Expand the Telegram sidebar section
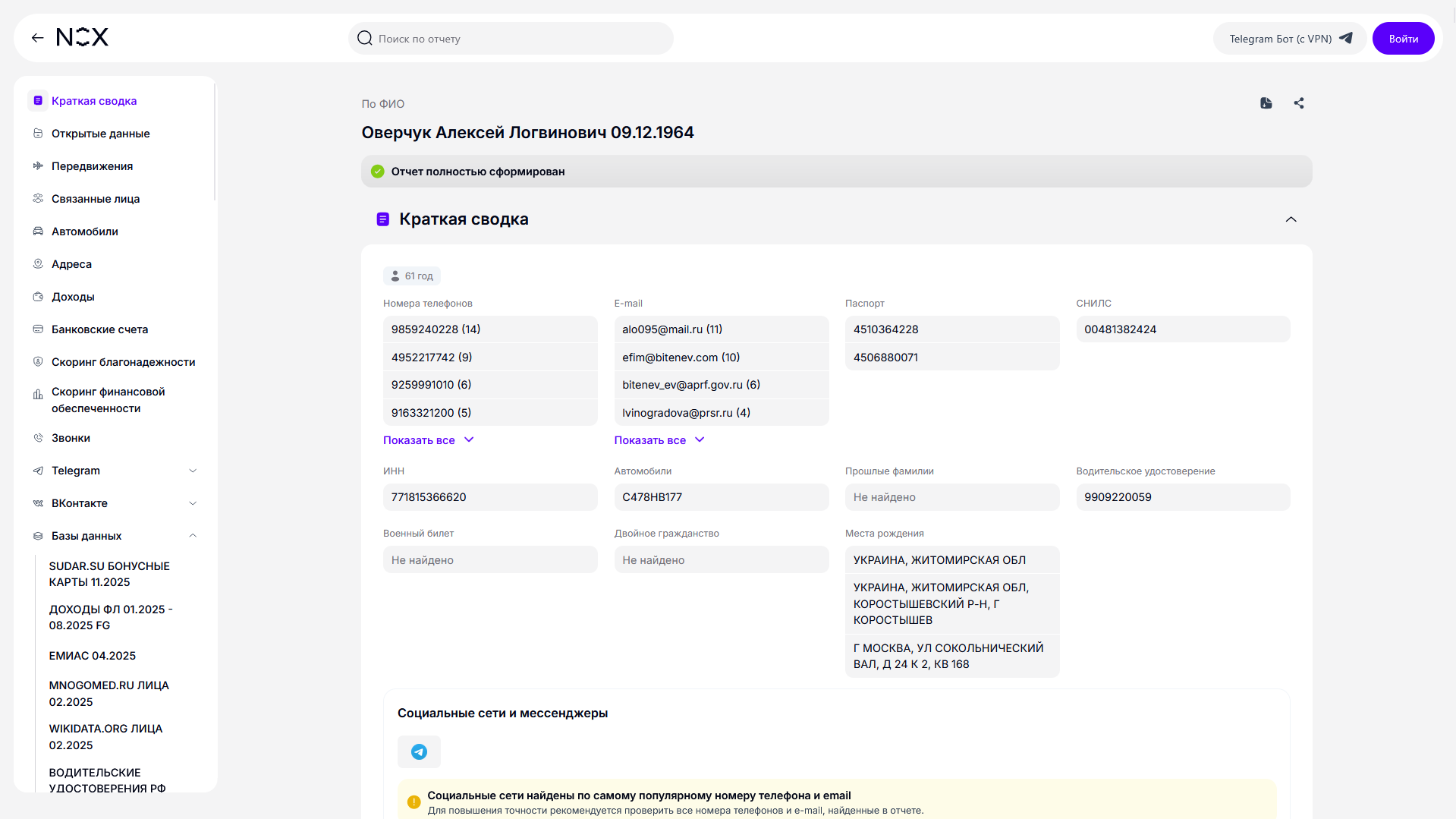This screenshot has width=1456, height=819. pos(193,471)
